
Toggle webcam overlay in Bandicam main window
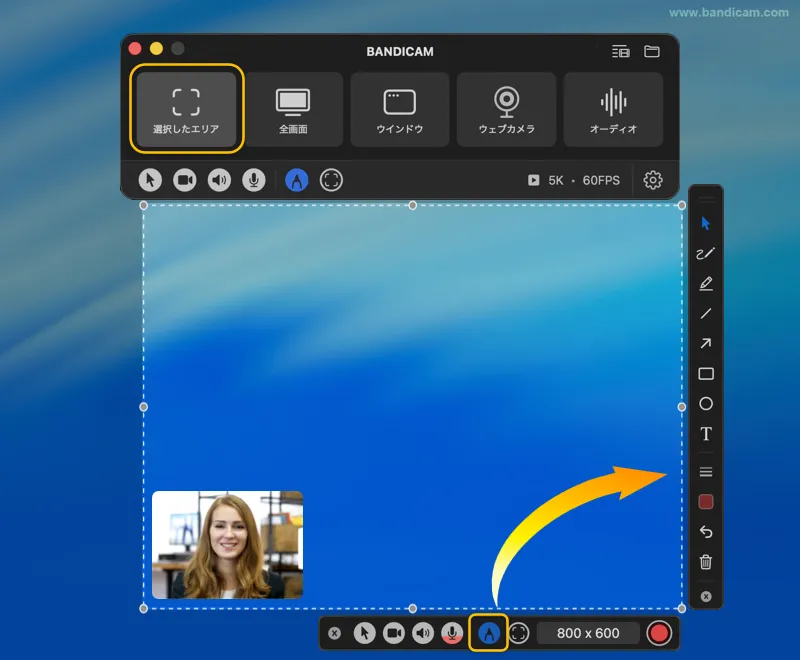(x=185, y=180)
